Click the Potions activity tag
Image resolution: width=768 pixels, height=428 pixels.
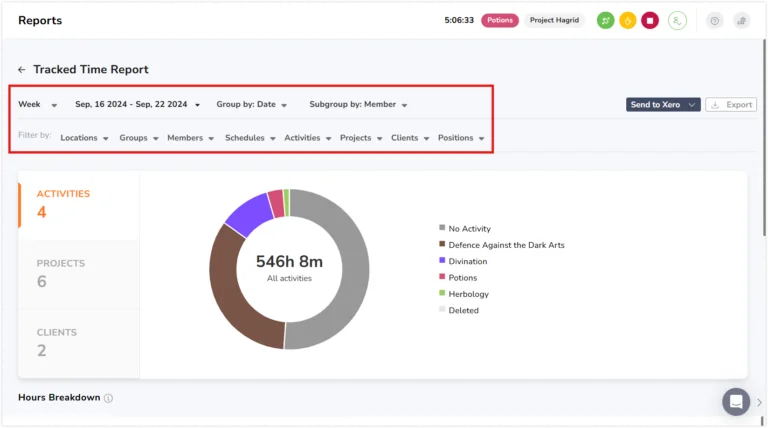coord(500,20)
